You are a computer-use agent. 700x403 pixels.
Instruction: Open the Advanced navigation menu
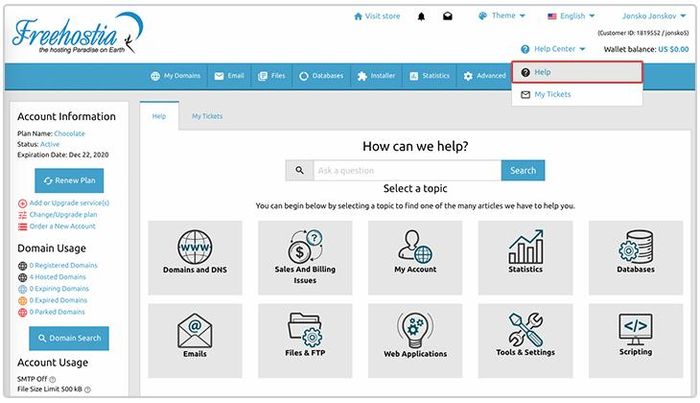484,76
